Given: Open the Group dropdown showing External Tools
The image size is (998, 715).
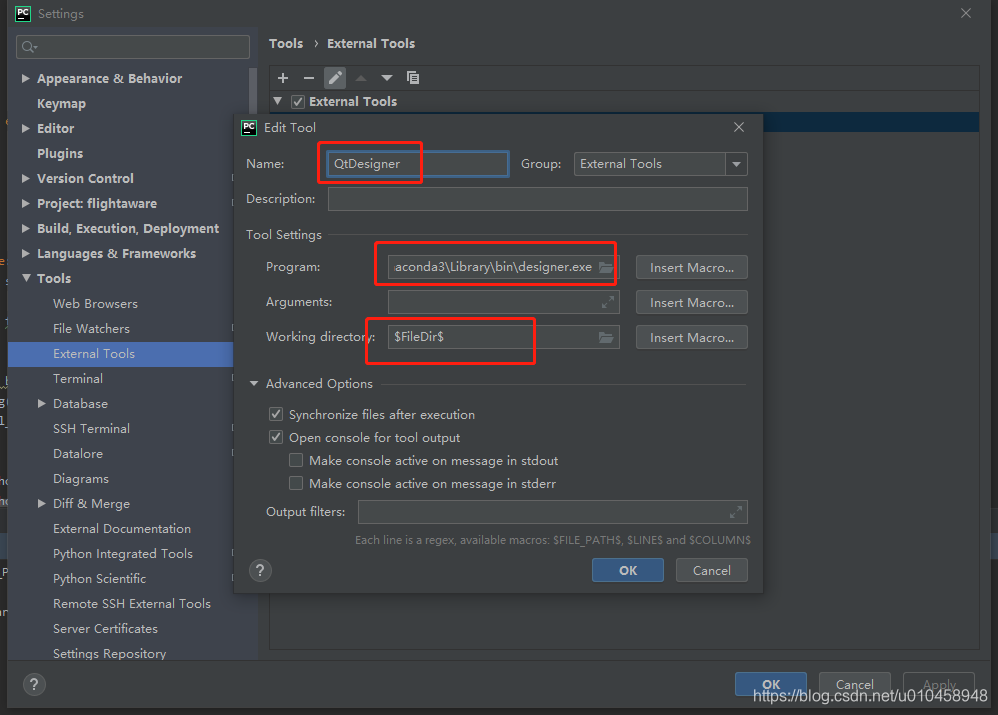Looking at the screenshot, I should tap(737, 163).
